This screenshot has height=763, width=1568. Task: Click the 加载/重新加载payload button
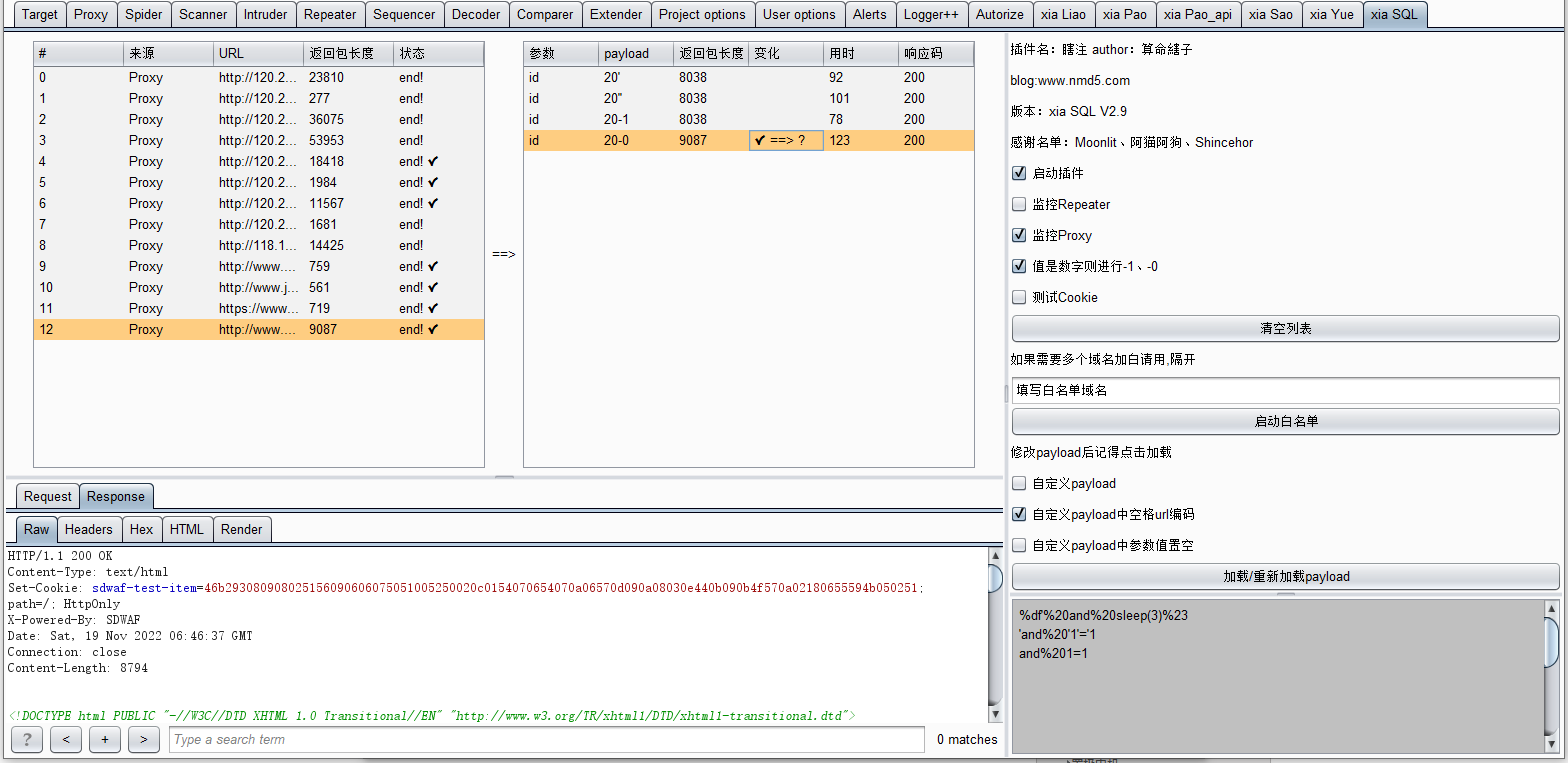pyautogui.click(x=1284, y=576)
